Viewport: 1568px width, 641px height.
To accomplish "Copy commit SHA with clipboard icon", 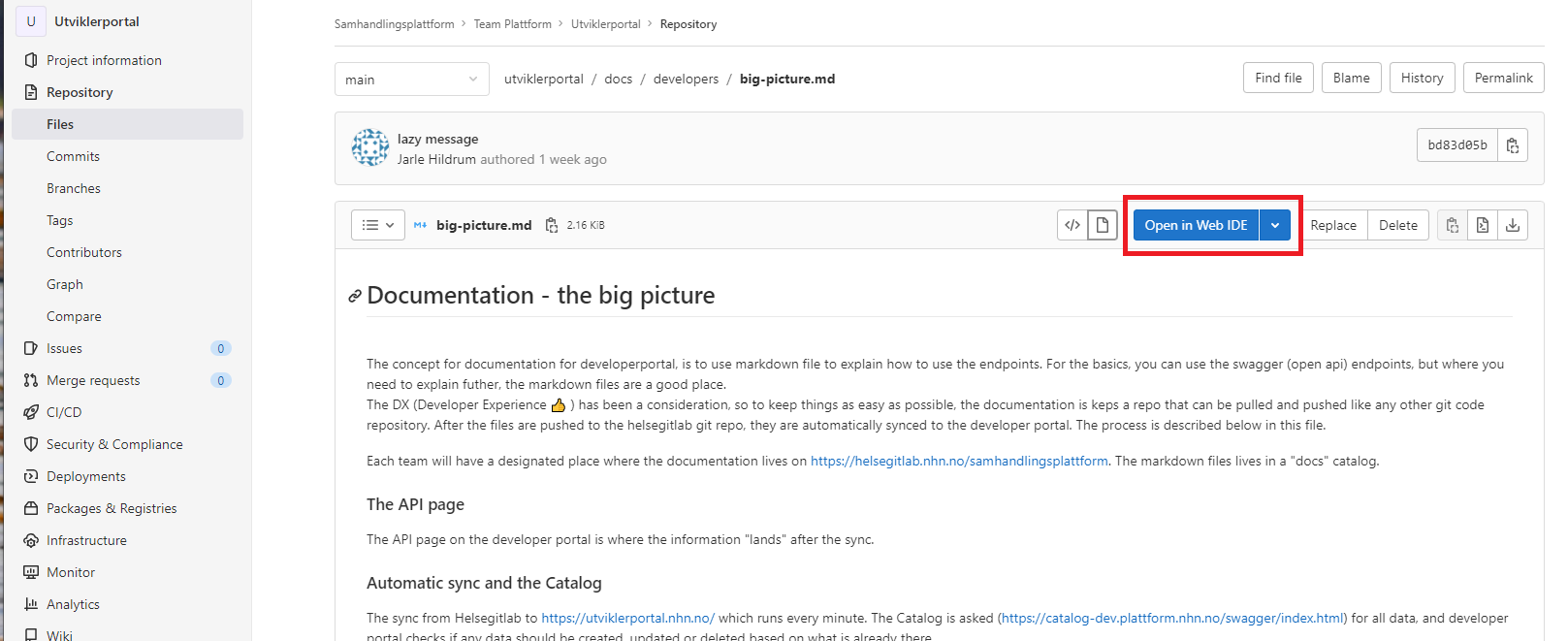I will click(x=1513, y=145).
